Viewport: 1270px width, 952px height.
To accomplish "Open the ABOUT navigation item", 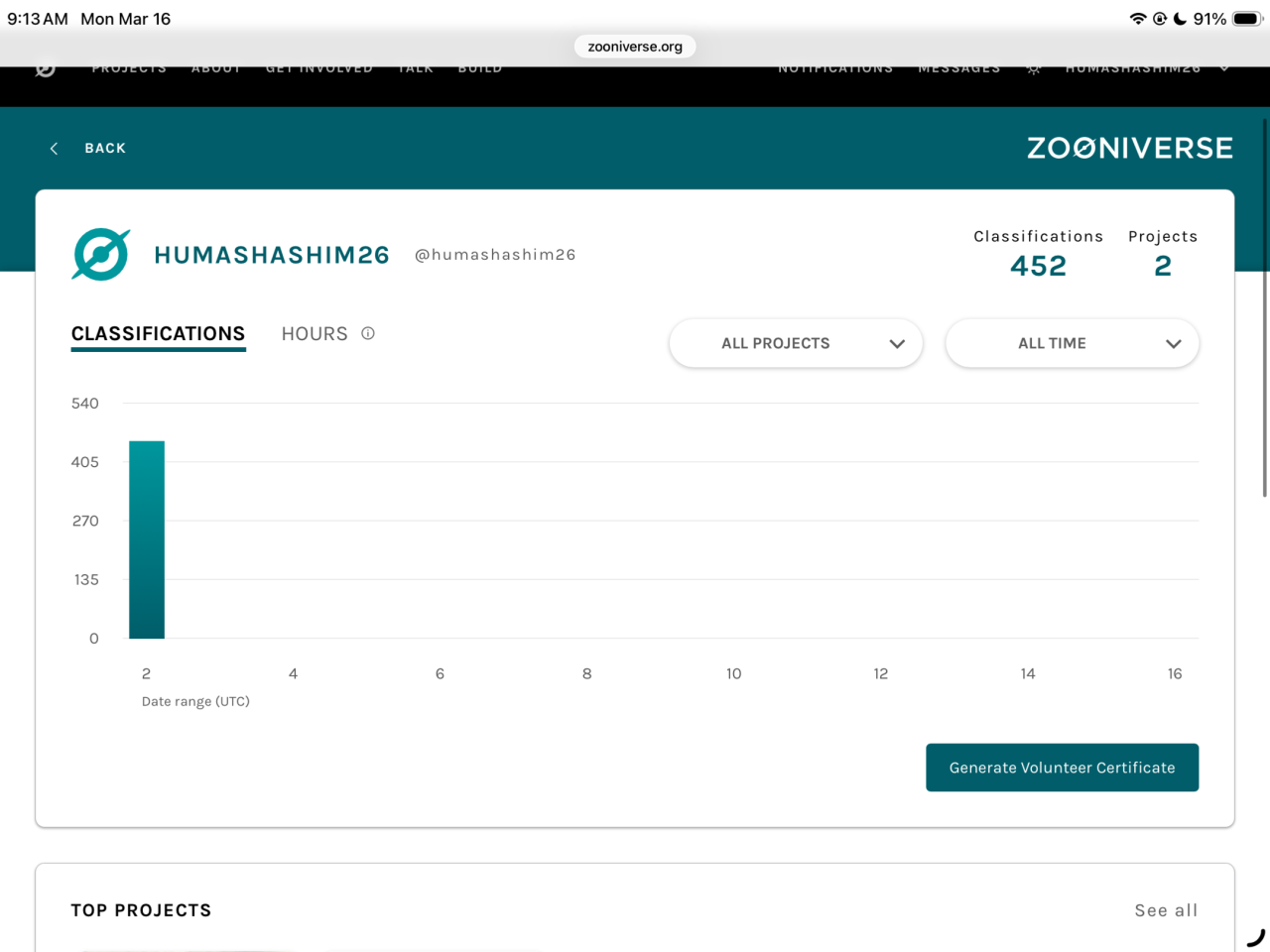I will tap(216, 69).
